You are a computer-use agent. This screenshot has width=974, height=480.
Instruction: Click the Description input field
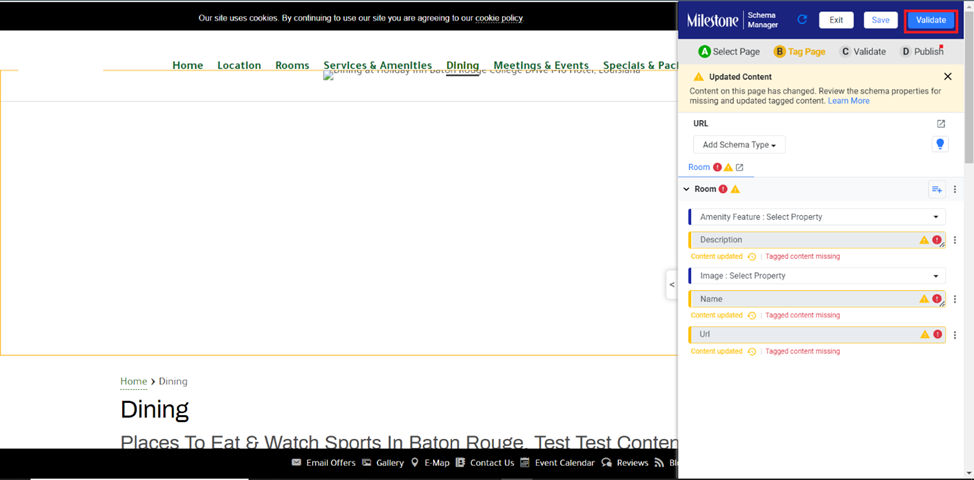point(817,240)
